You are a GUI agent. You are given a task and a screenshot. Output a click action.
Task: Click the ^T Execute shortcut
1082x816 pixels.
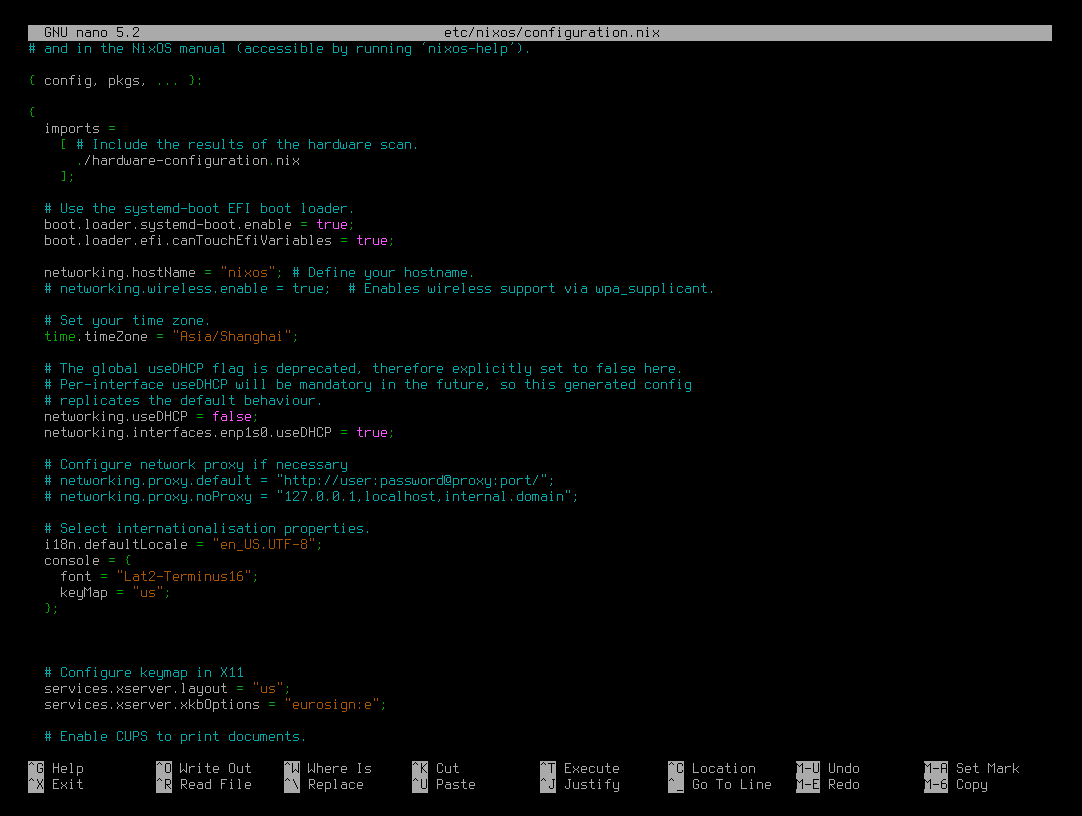coord(580,768)
